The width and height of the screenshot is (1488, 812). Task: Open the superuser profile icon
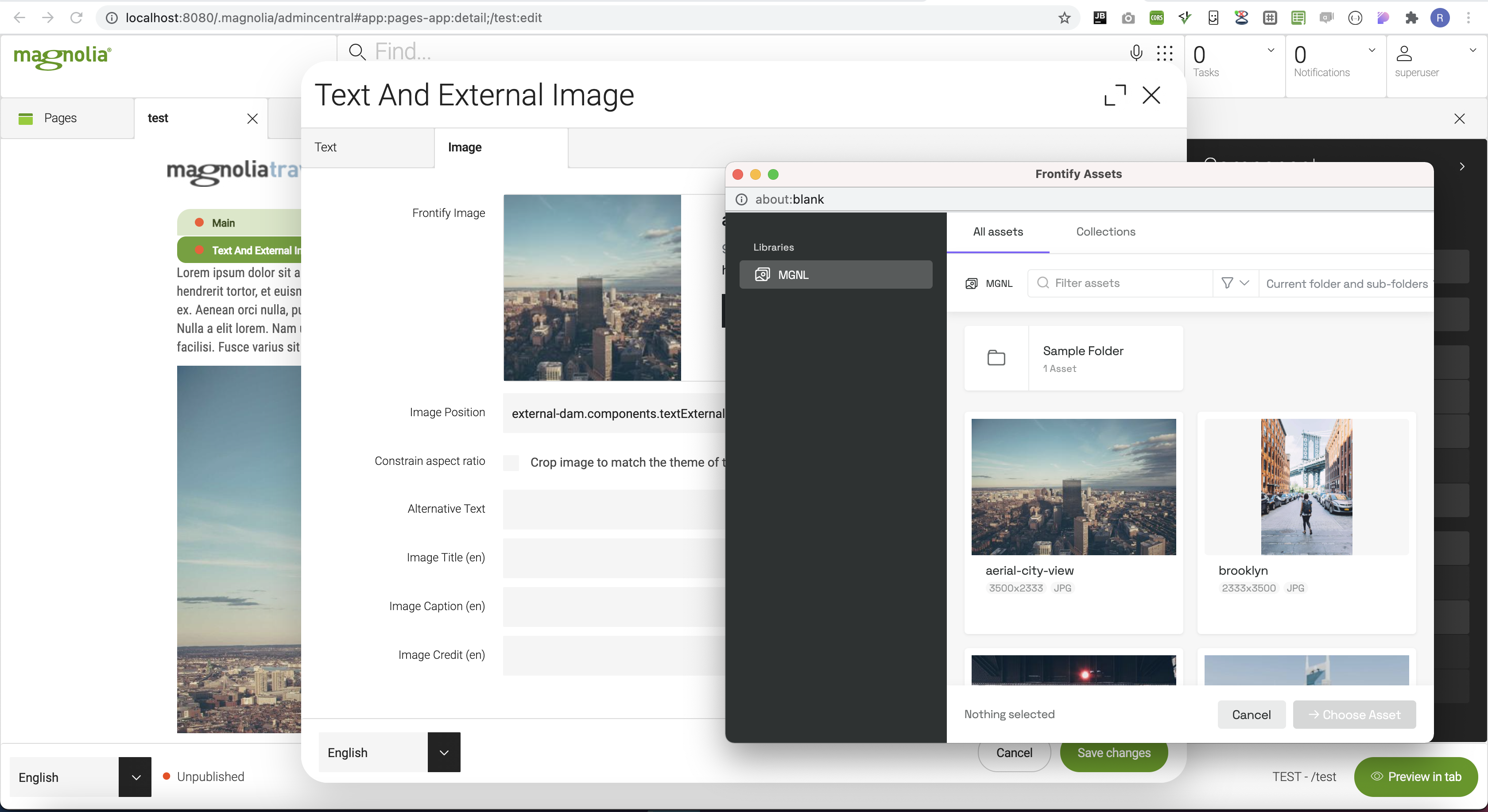coord(1404,53)
